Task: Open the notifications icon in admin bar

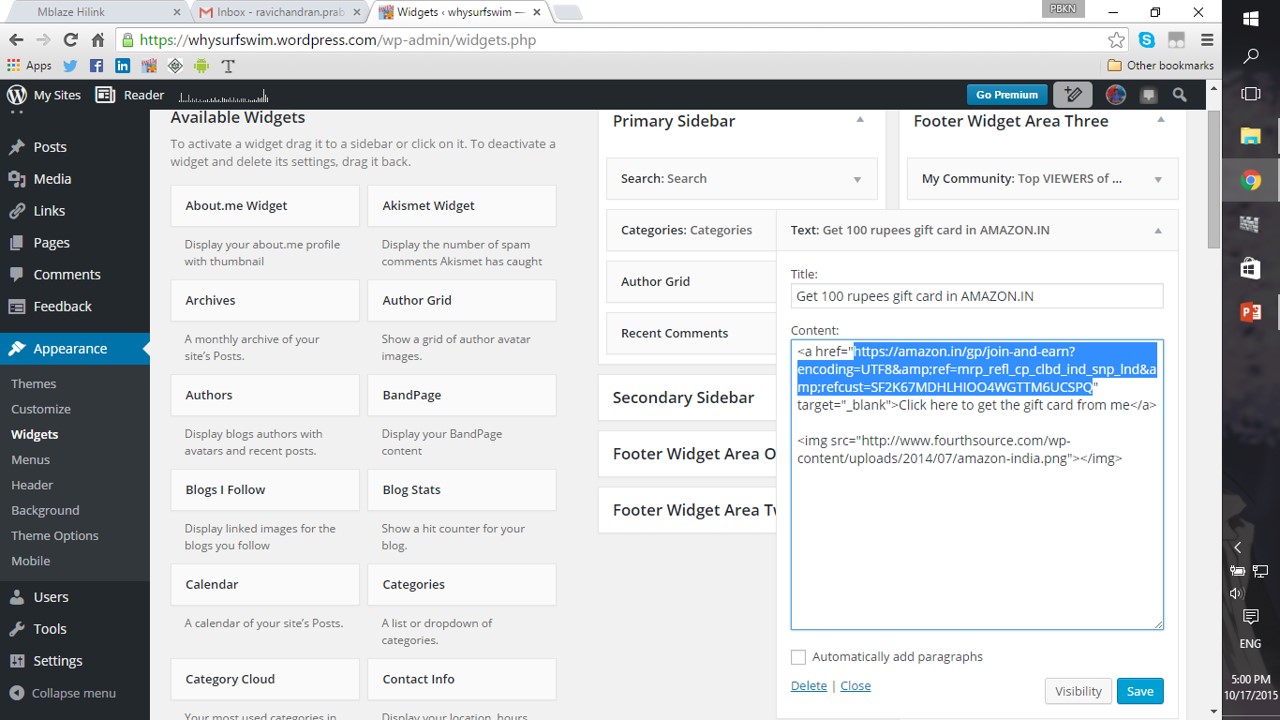Action: pyautogui.click(x=1149, y=95)
